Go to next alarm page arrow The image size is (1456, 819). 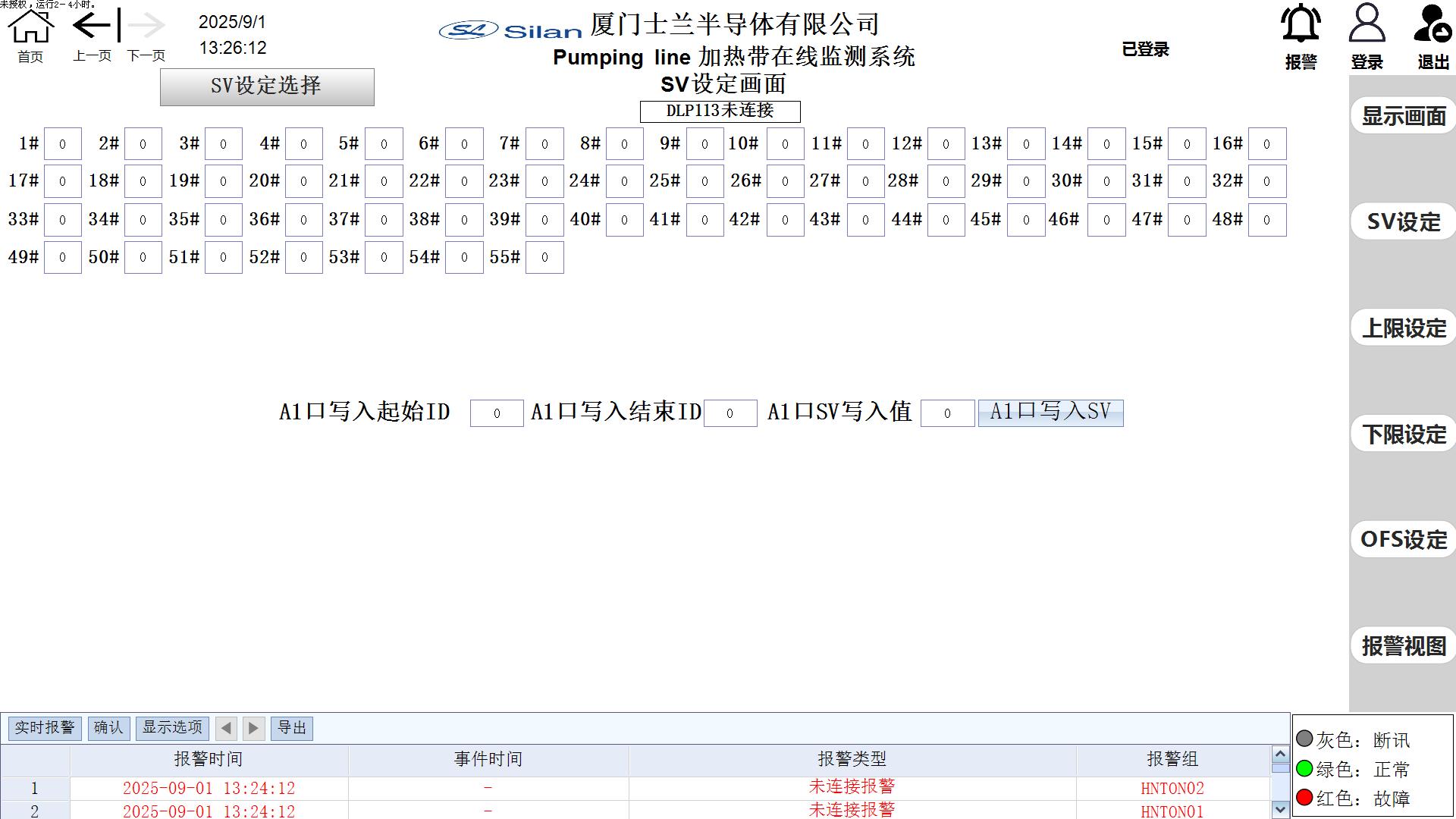coord(253,729)
